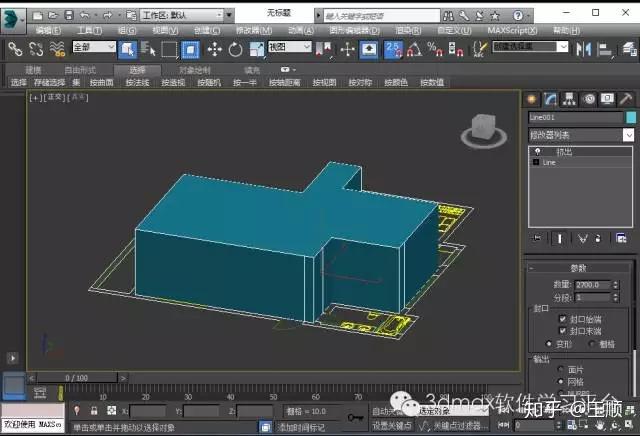Toggle the 封口始端 cap start checkbox

pyautogui.click(x=562, y=319)
